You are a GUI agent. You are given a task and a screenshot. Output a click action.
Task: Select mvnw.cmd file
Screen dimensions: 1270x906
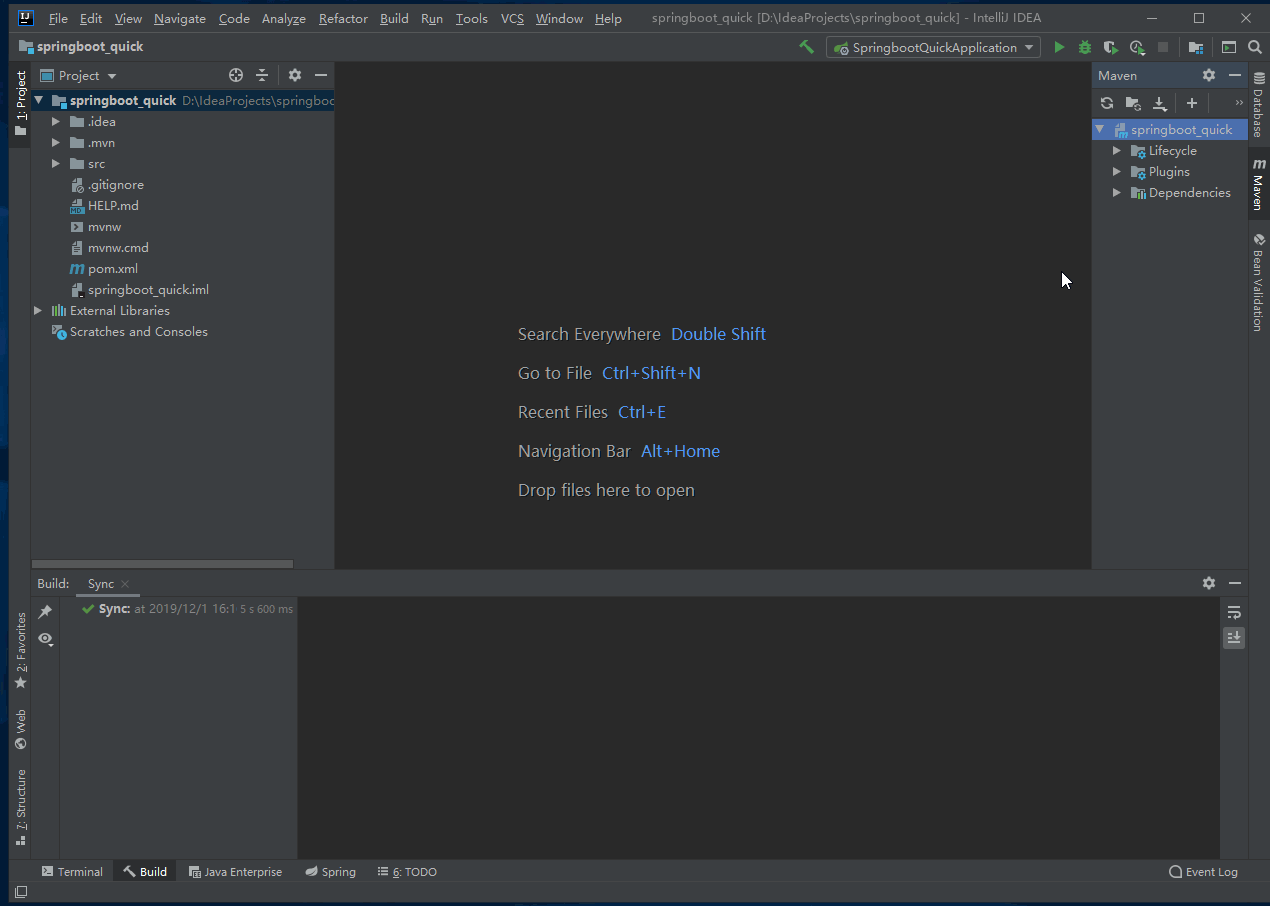[118, 248]
